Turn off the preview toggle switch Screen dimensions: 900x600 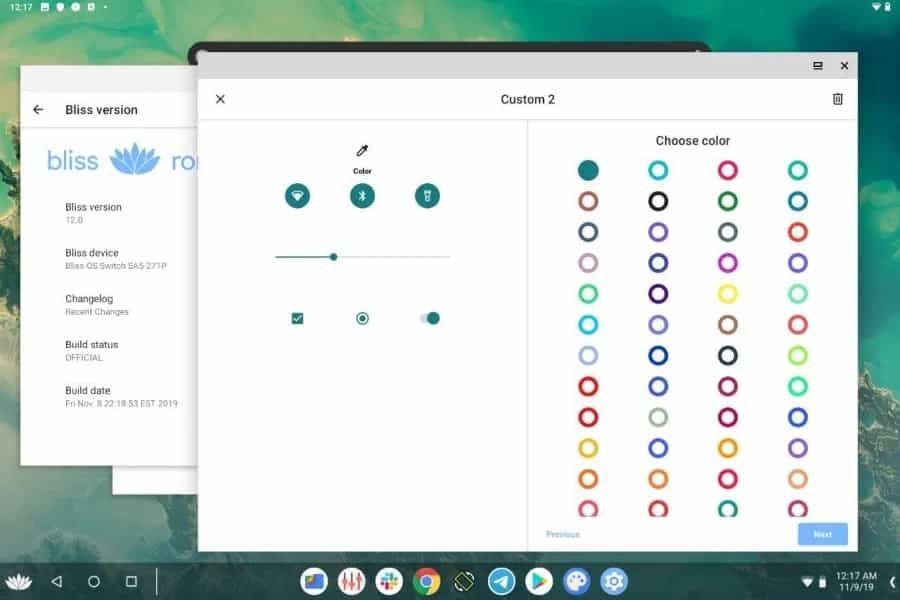point(430,318)
